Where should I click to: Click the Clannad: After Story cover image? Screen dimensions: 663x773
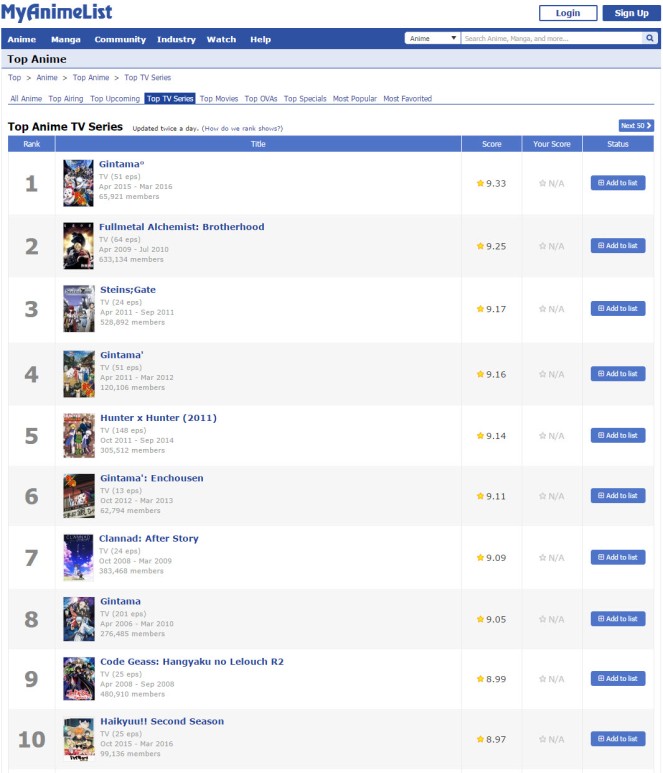pos(78,558)
